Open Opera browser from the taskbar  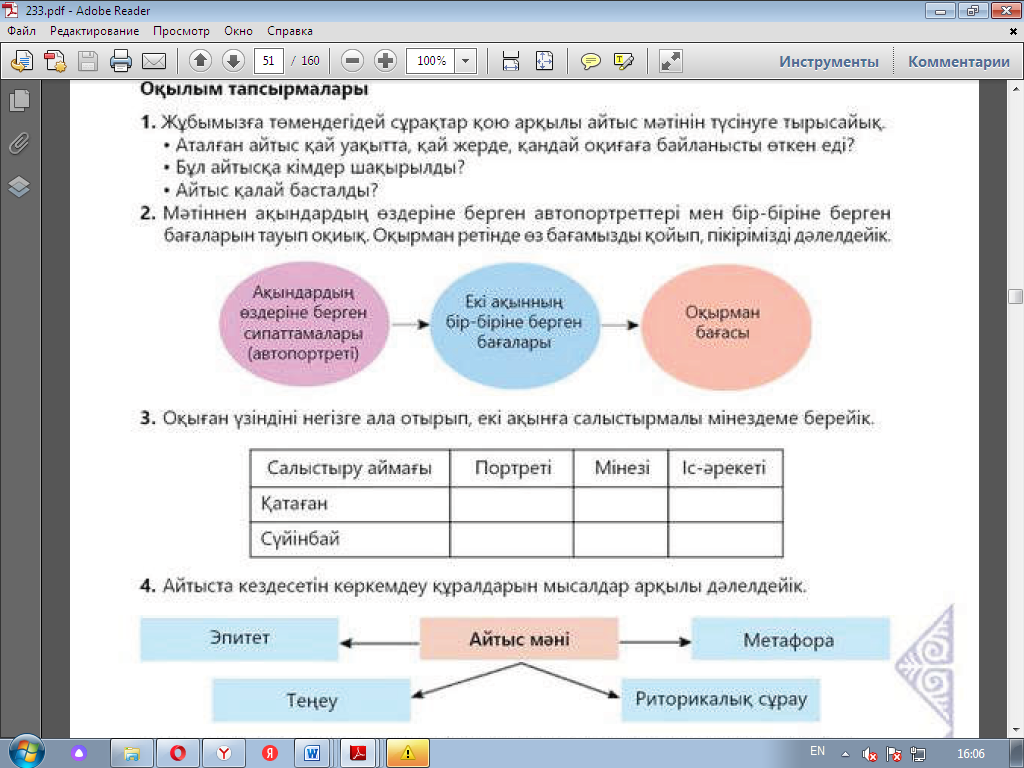coord(178,754)
